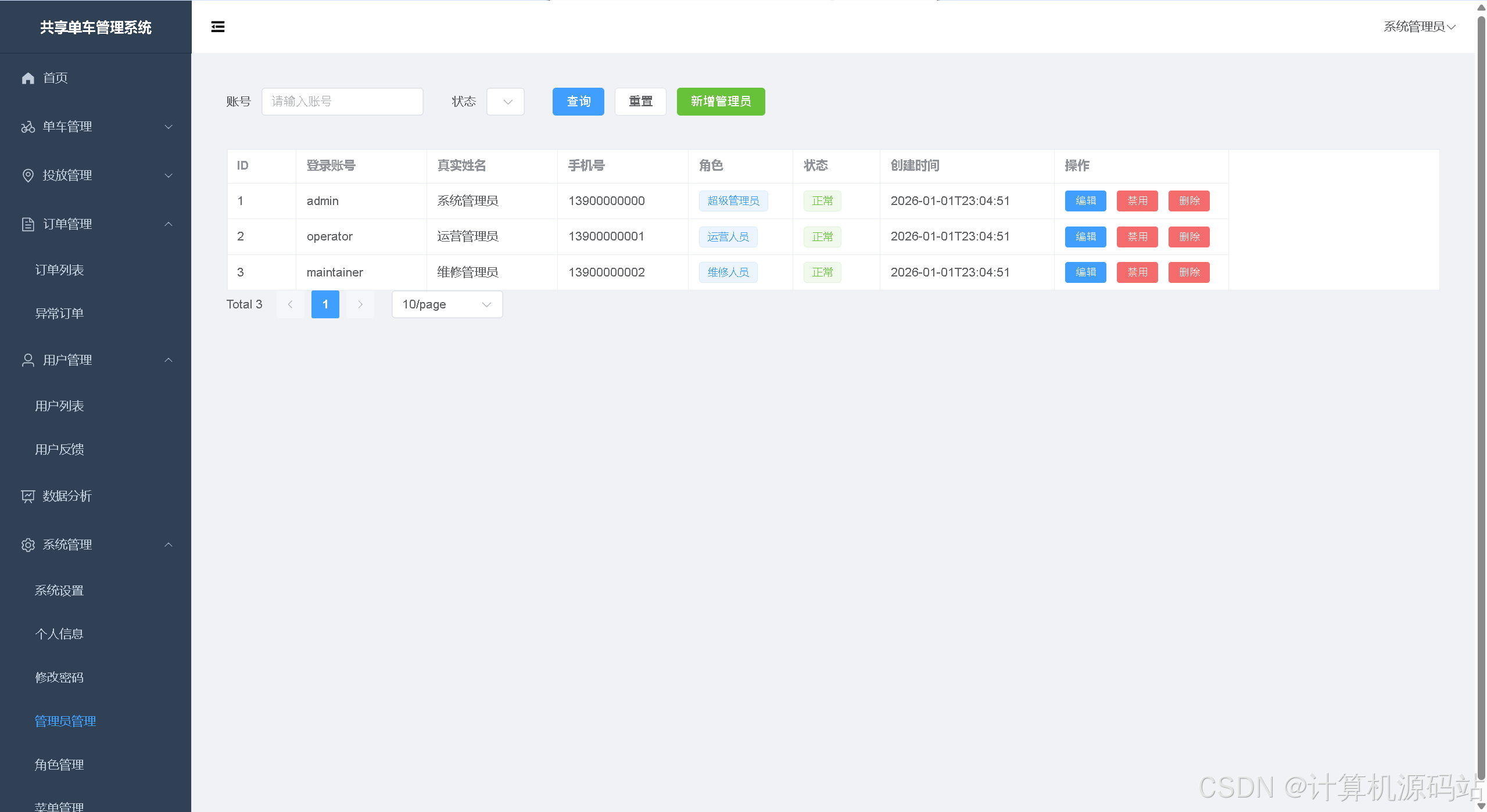Viewport: 1487px width, 812px height.
Task: Disable the maintainer account with 禁用
Action: 1137,272
